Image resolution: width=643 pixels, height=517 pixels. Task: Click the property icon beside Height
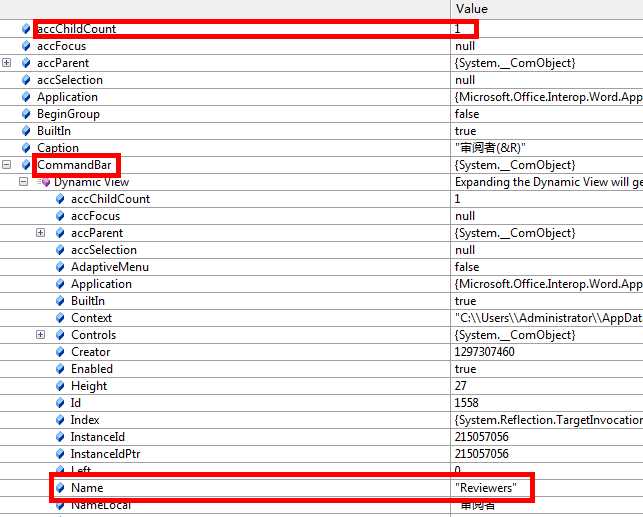(60, 386)
